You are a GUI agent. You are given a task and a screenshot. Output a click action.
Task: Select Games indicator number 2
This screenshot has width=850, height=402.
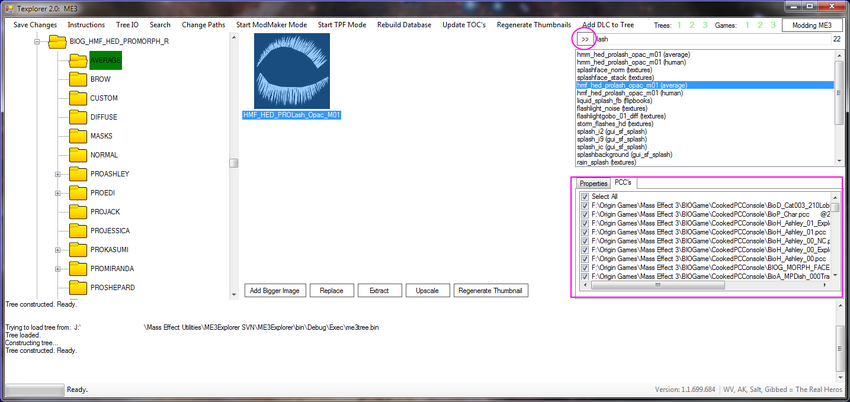pyautogui.click(x=761, y=25)
